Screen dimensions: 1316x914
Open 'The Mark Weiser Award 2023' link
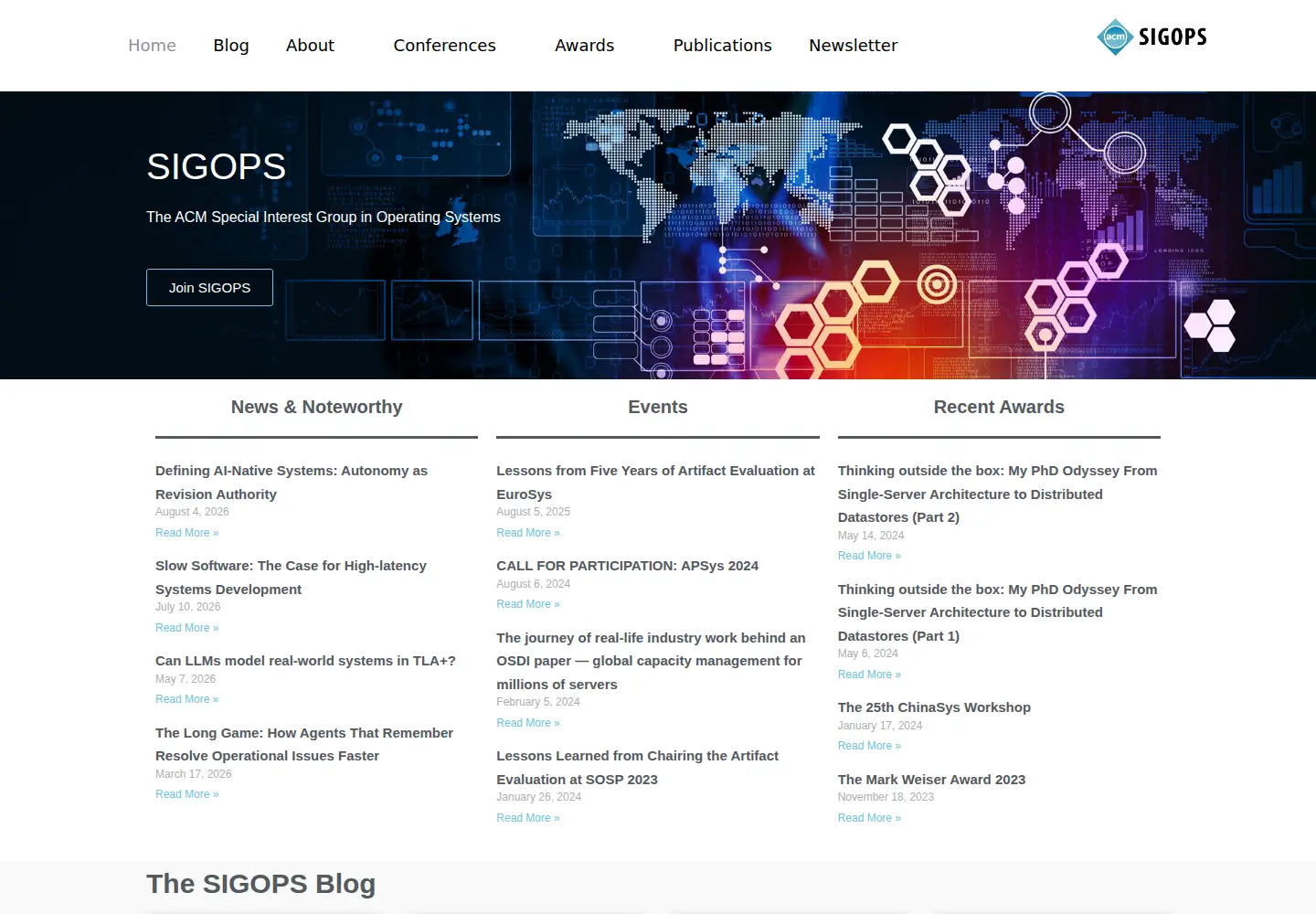931,780
